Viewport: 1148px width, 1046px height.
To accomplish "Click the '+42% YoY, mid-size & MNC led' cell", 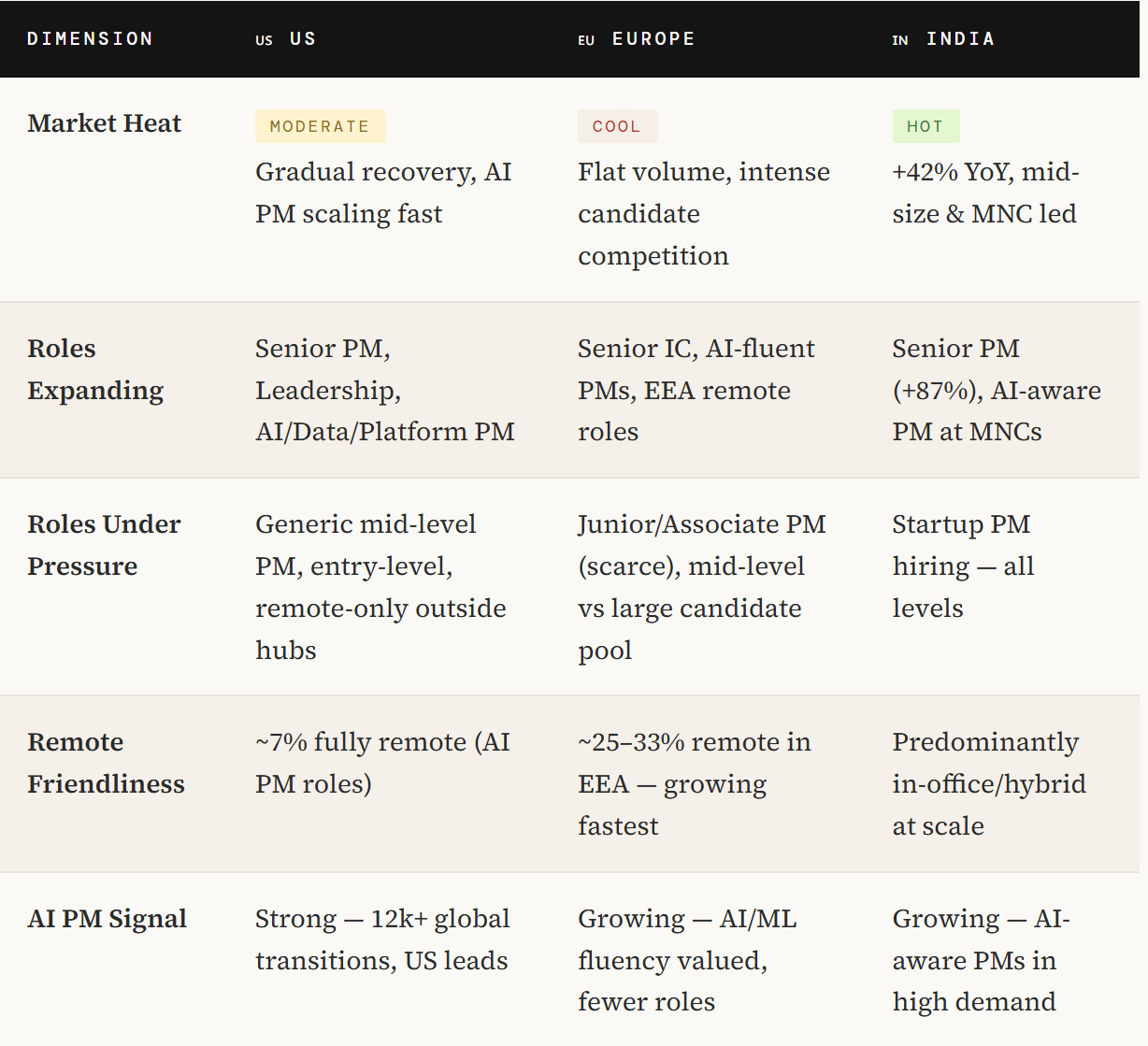I will pyautogui.click(x=985, y=193).
